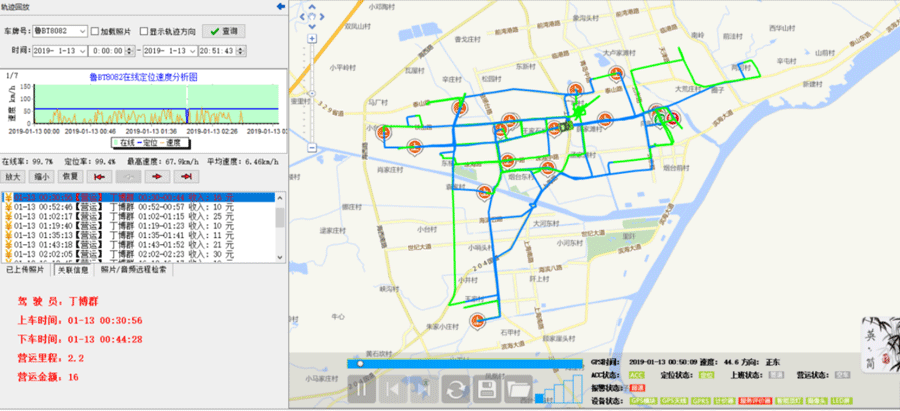Click the map zoom-in plus button

pos(314,37)
